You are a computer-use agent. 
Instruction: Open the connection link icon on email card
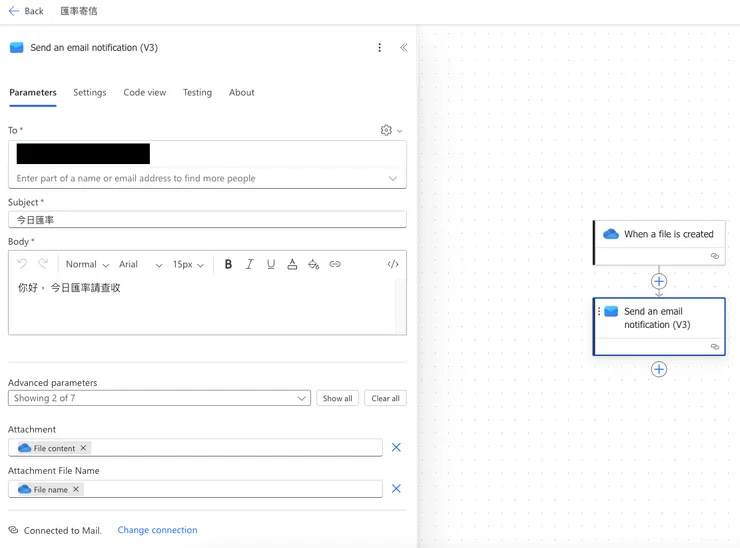coord(715,346)
